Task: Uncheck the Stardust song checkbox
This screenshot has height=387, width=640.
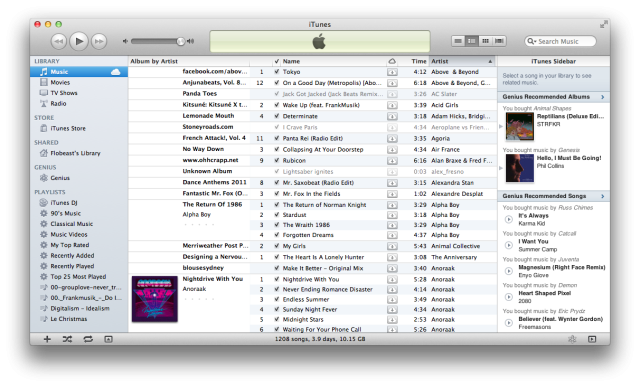Action: click(277, 215)
